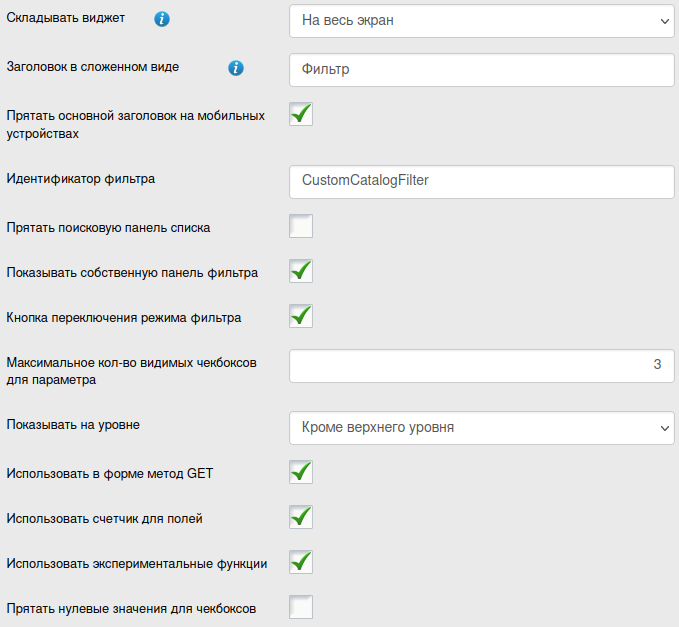This screenshot has width=679, height=627.
Task: Click info icon beside "Заголовок в сложенном виде"
Action: point(236,68)
